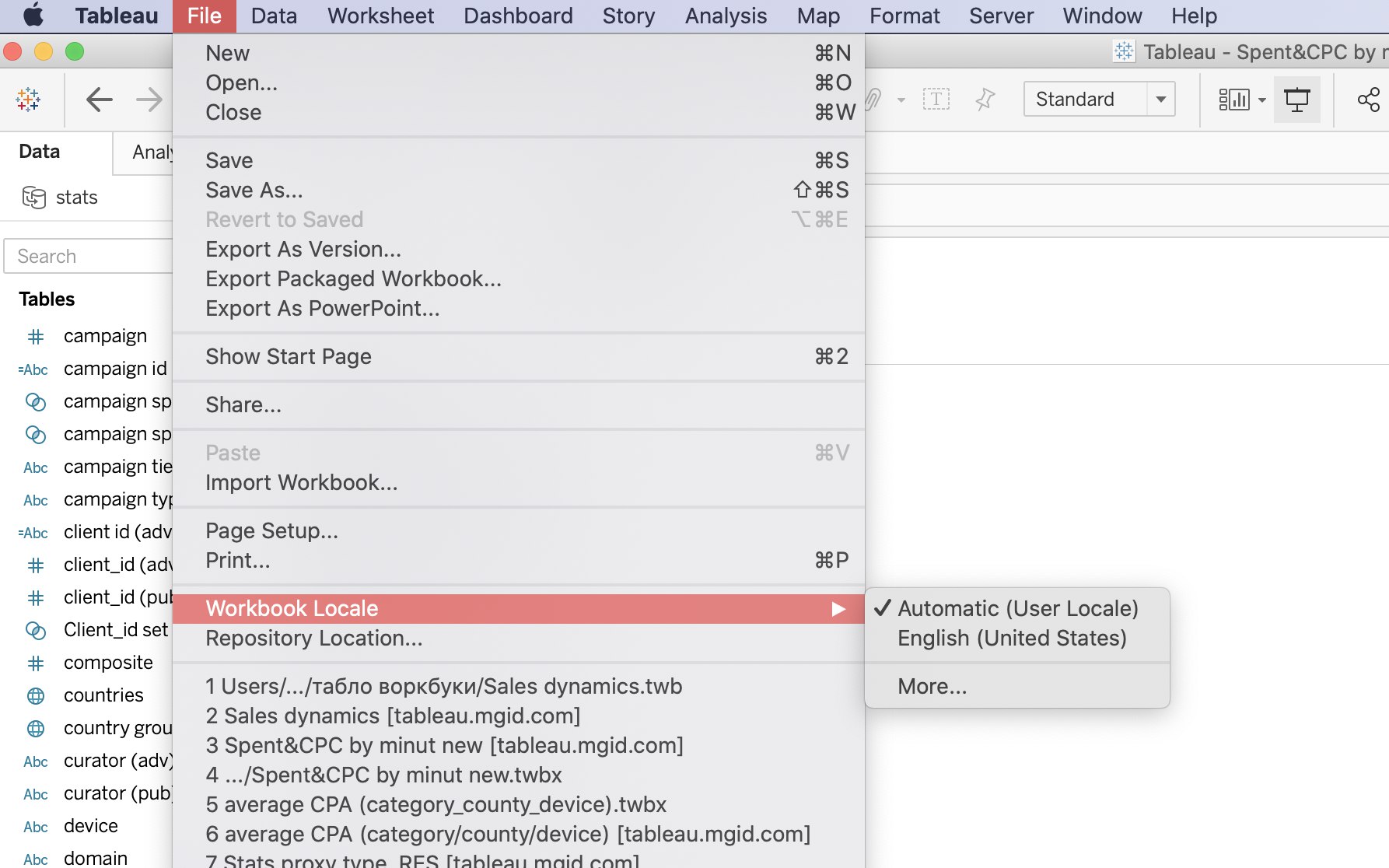Click the Abc icon beside curator (adv)
The width and height of the screenshot is (1389, 868).
[x=36, y=761]
